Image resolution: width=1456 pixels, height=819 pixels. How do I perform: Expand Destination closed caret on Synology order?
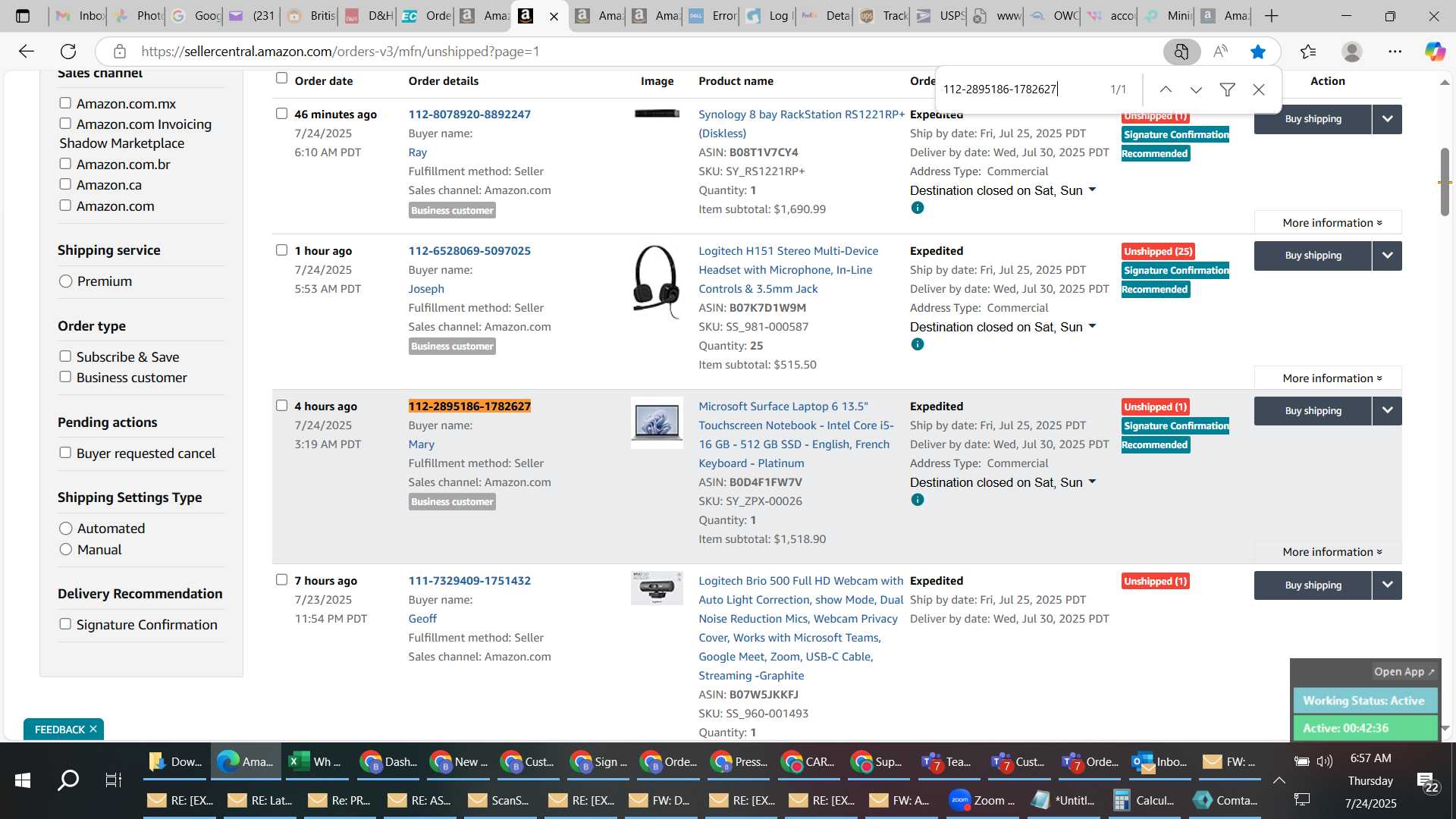tap(1092, 190)
